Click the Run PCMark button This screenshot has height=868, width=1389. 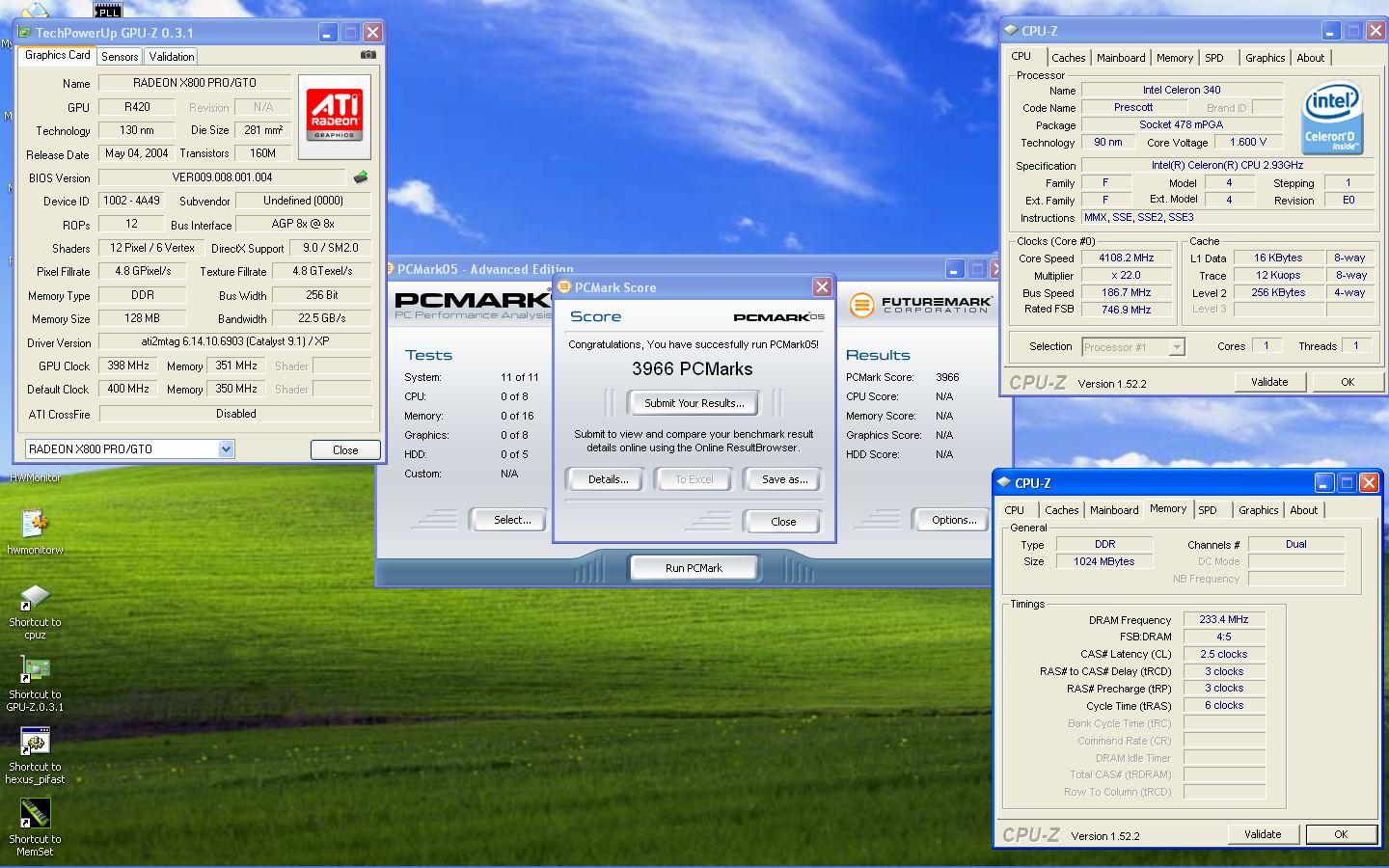(694, 568)
